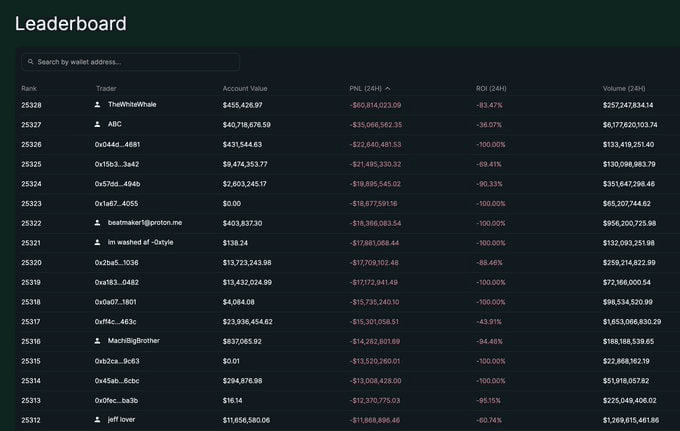Screen dimensions: 680x431
Task: Focus the Search by wallet address field
Action: (135, 62)
